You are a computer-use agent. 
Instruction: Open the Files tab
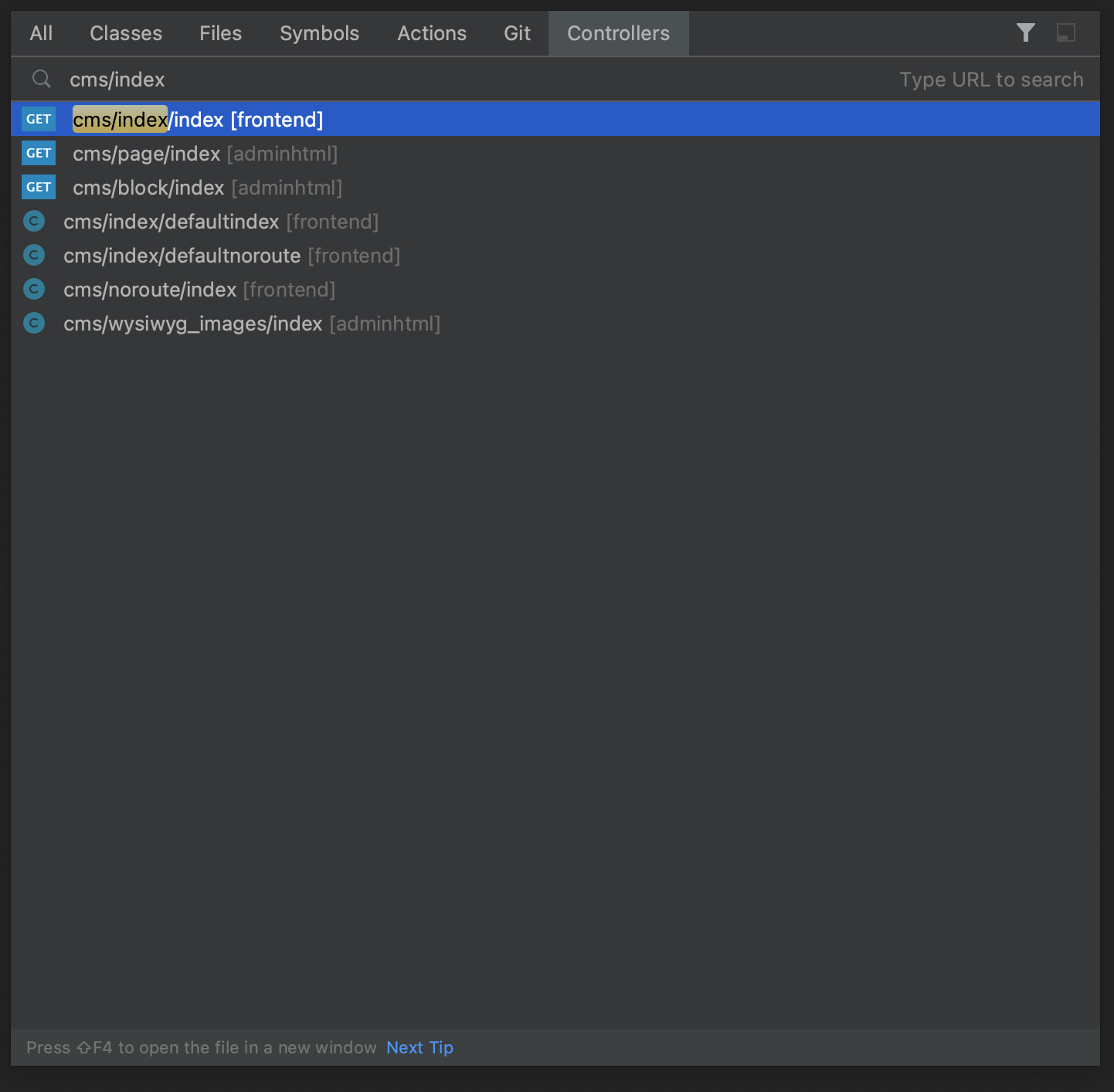(220, 33)
